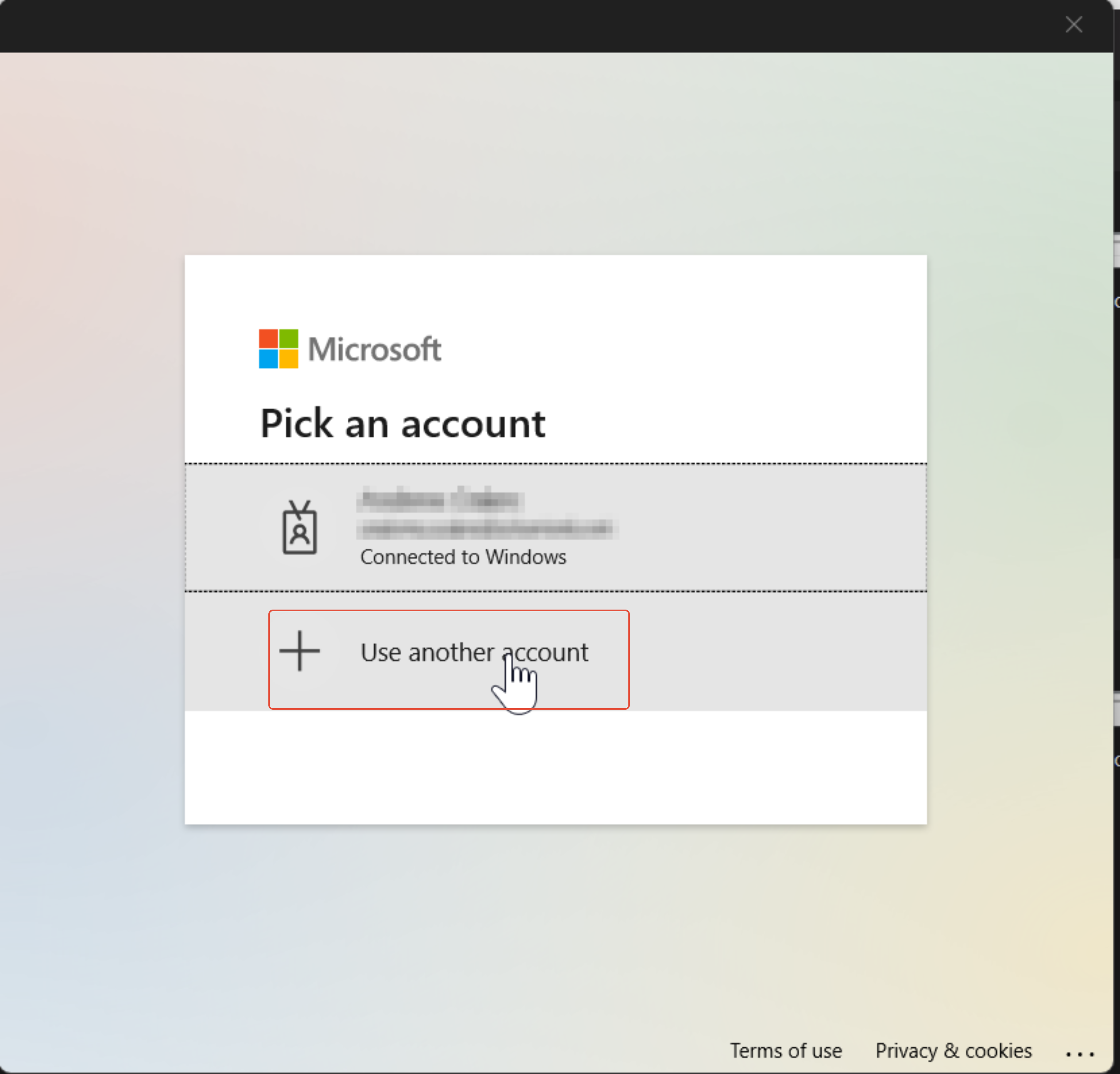The width and height of the screenshot is (1120, 1074).
Task: Close the sign-in window with X
Action: (1074, 25)
